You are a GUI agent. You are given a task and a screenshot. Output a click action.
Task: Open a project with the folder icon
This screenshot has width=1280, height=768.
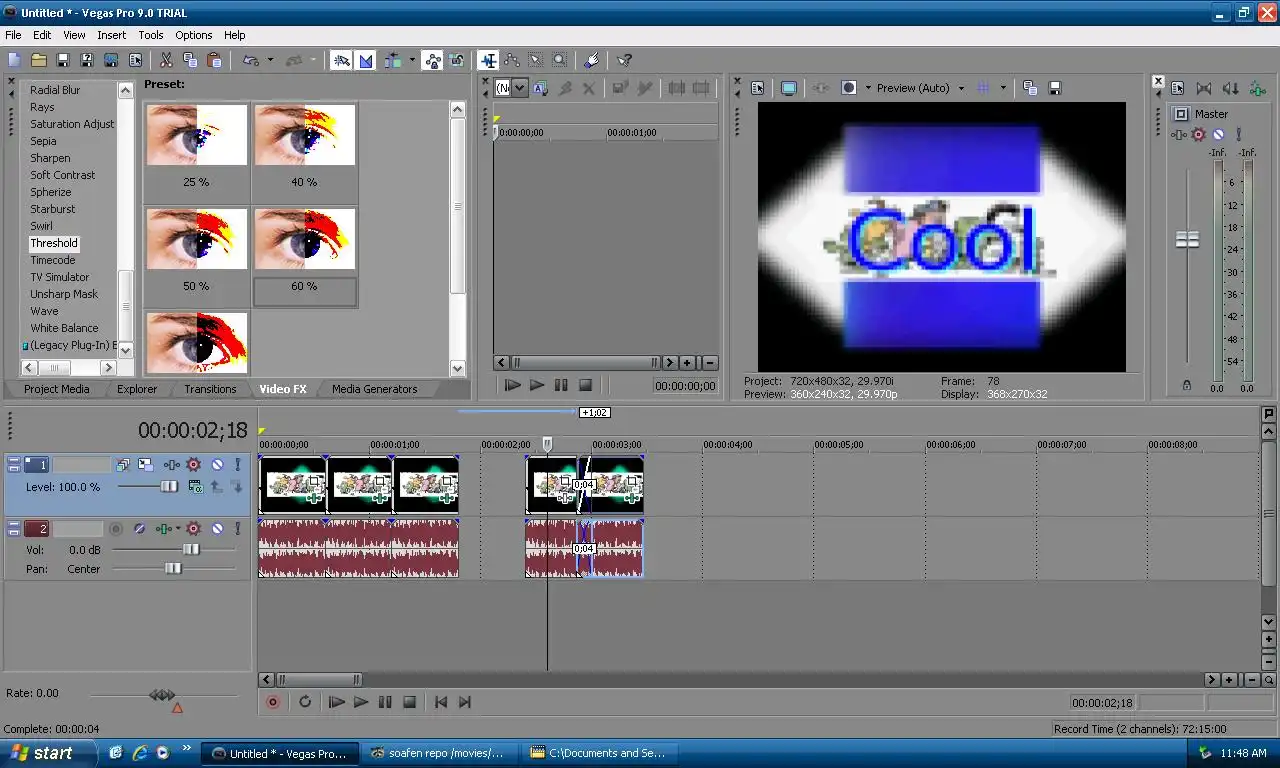(38, 61)
